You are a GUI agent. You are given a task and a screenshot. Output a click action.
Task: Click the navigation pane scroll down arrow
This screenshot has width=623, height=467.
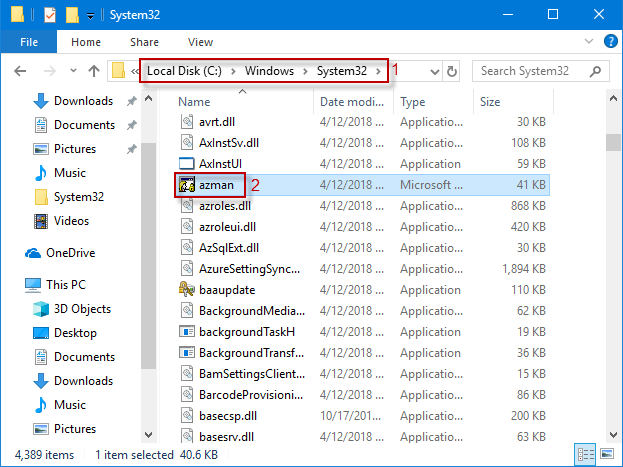(149, 434)
